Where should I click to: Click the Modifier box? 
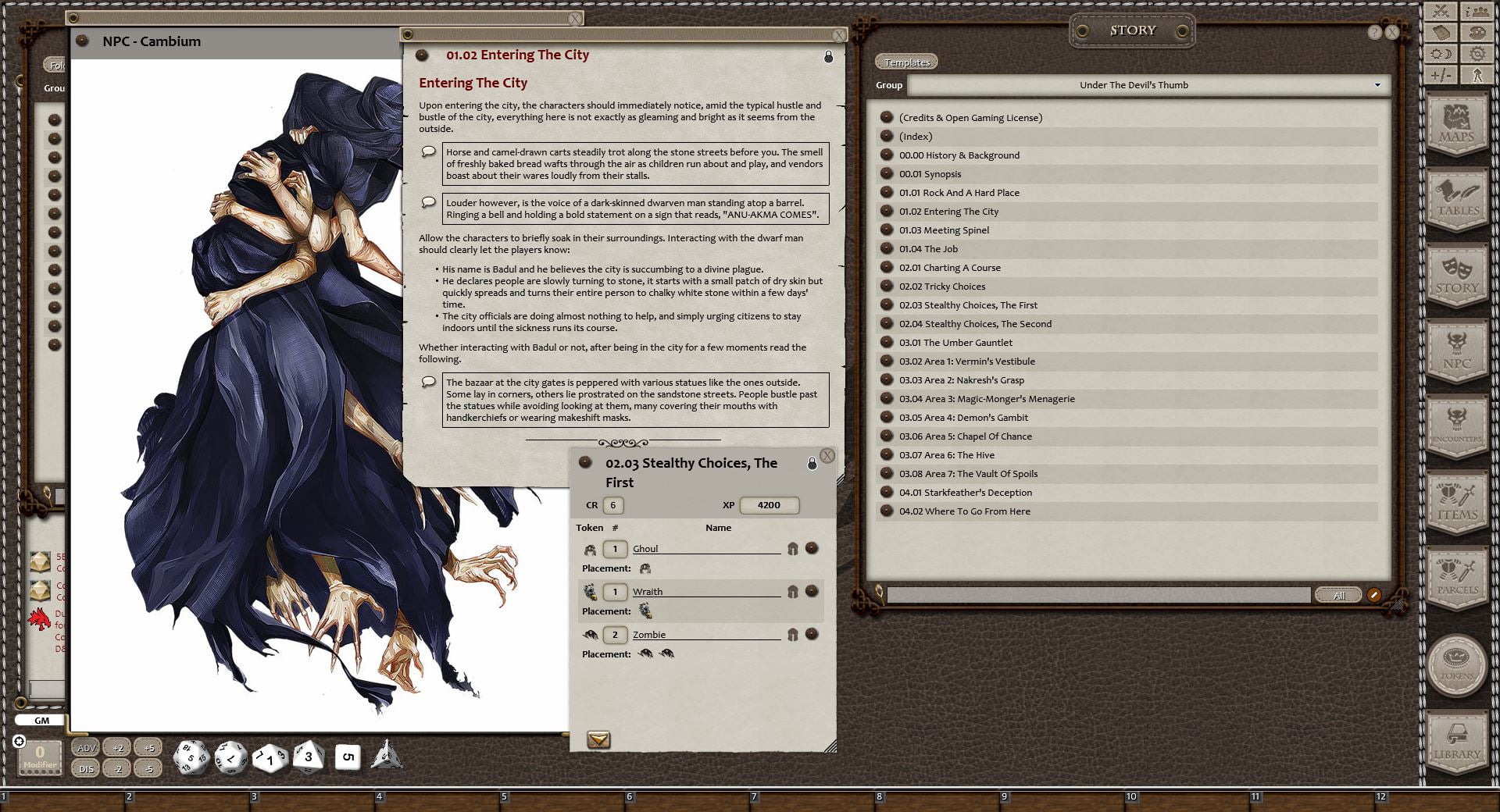40,757
